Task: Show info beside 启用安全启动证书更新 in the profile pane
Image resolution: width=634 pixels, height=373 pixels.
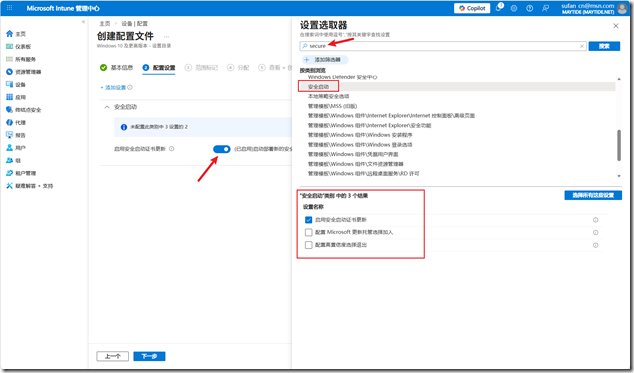Action: point(171,148)
